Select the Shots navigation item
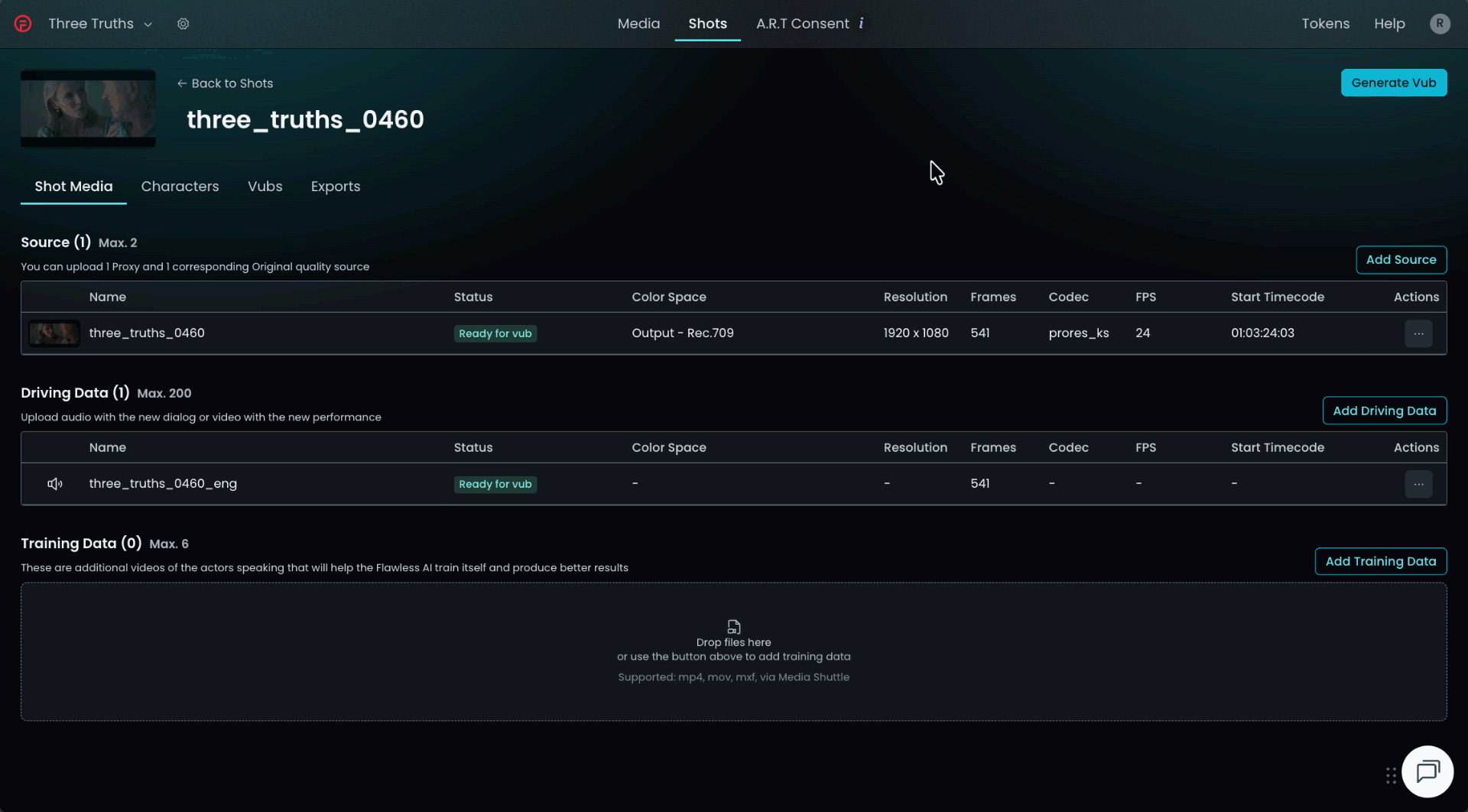This screenshot has width=1468, height=812. click(x=707, y=24)
